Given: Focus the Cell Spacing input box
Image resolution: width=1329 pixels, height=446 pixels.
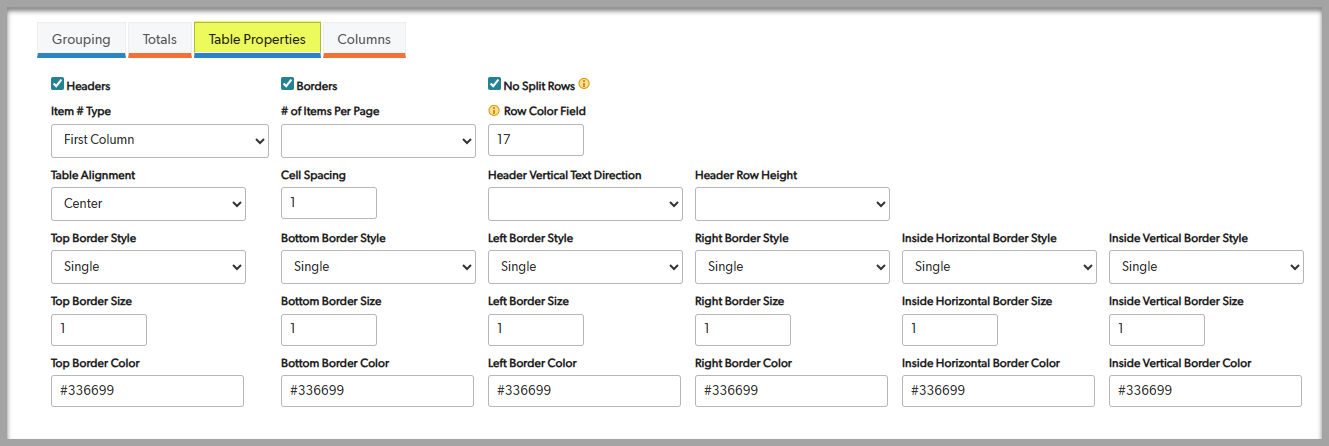Looking at the screenshot, I should pos(329,203).
